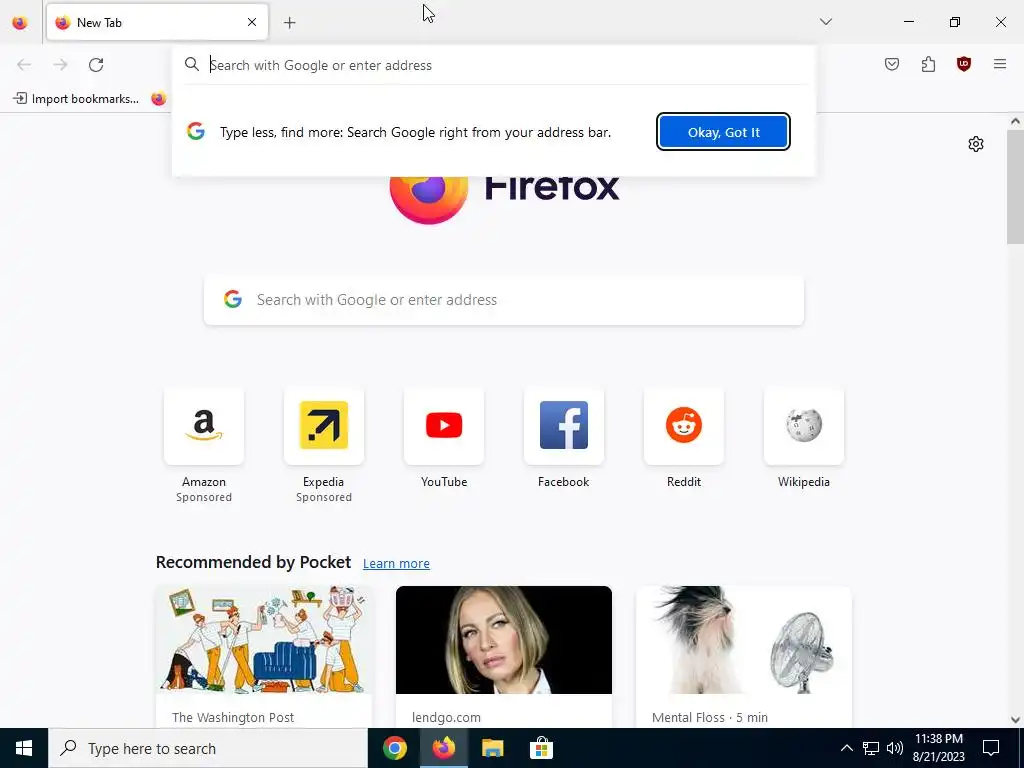The height and width of the screenshot is (768, 1024).
Task: Close the New Tab tab
Action: click(252, 22)
